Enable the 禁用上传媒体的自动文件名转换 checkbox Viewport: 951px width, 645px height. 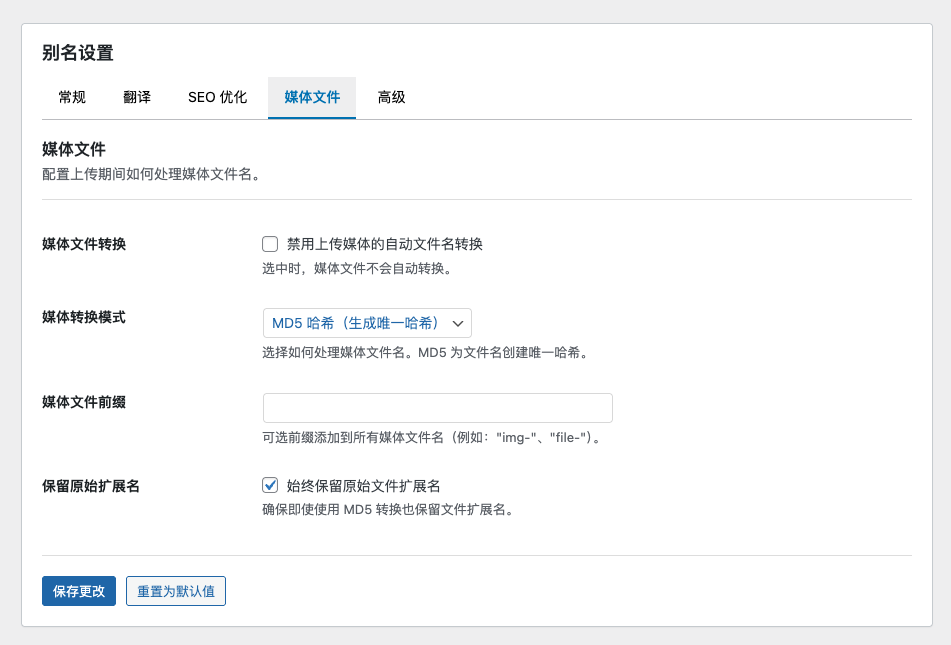[x=270, y=244]
